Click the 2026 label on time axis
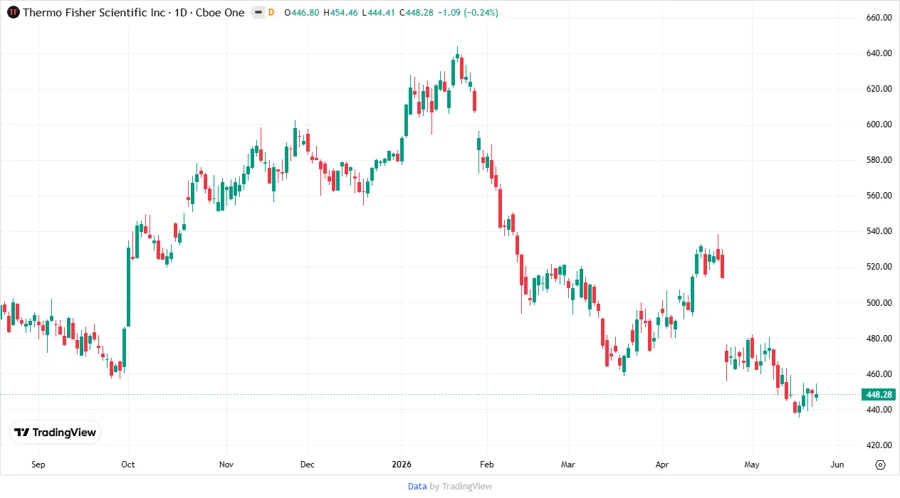Screen dimensions: 900x498 [402, 464]
